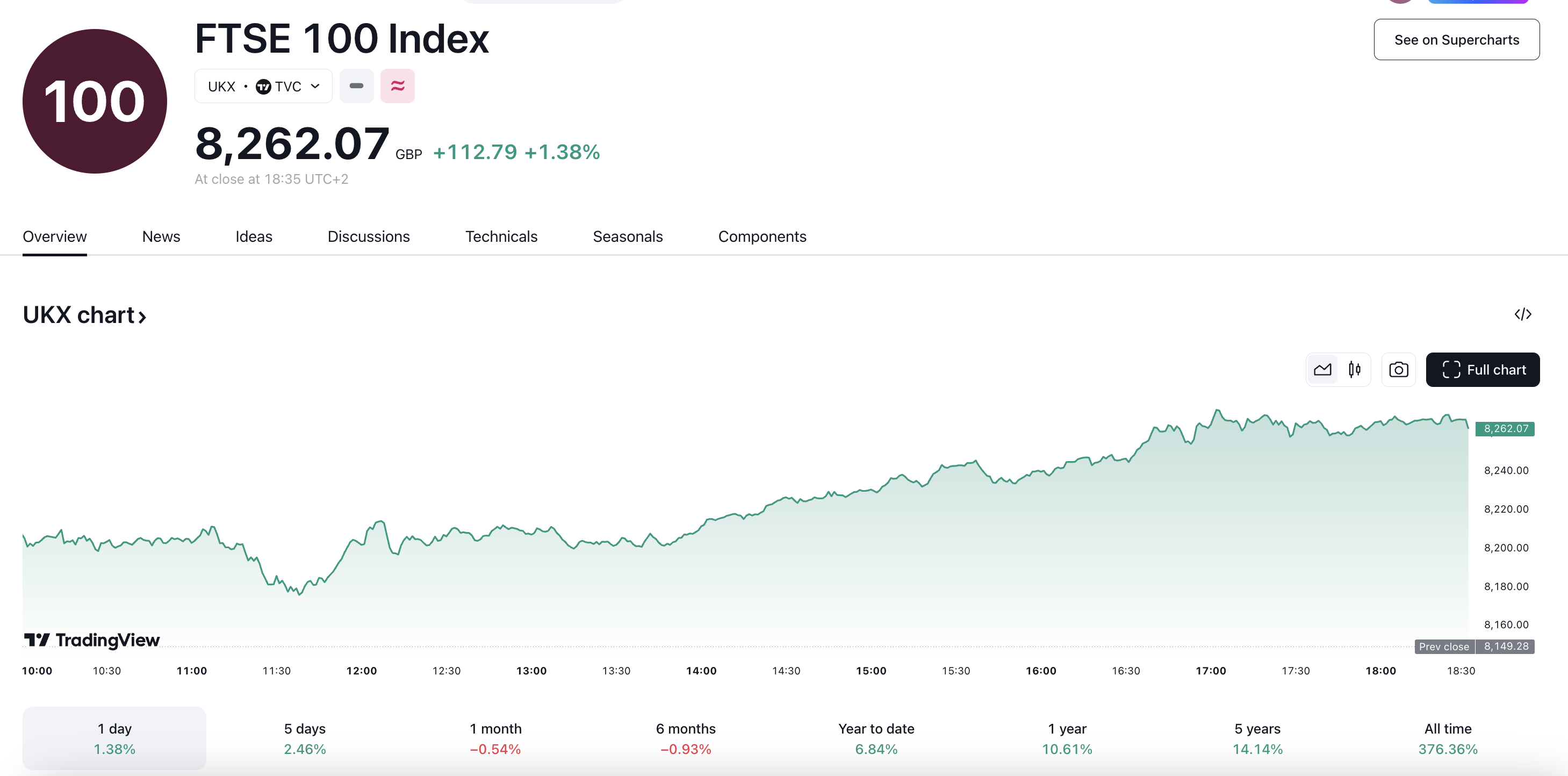Select the line chart style icon

pyautogui.click(x=1322, y=369)
